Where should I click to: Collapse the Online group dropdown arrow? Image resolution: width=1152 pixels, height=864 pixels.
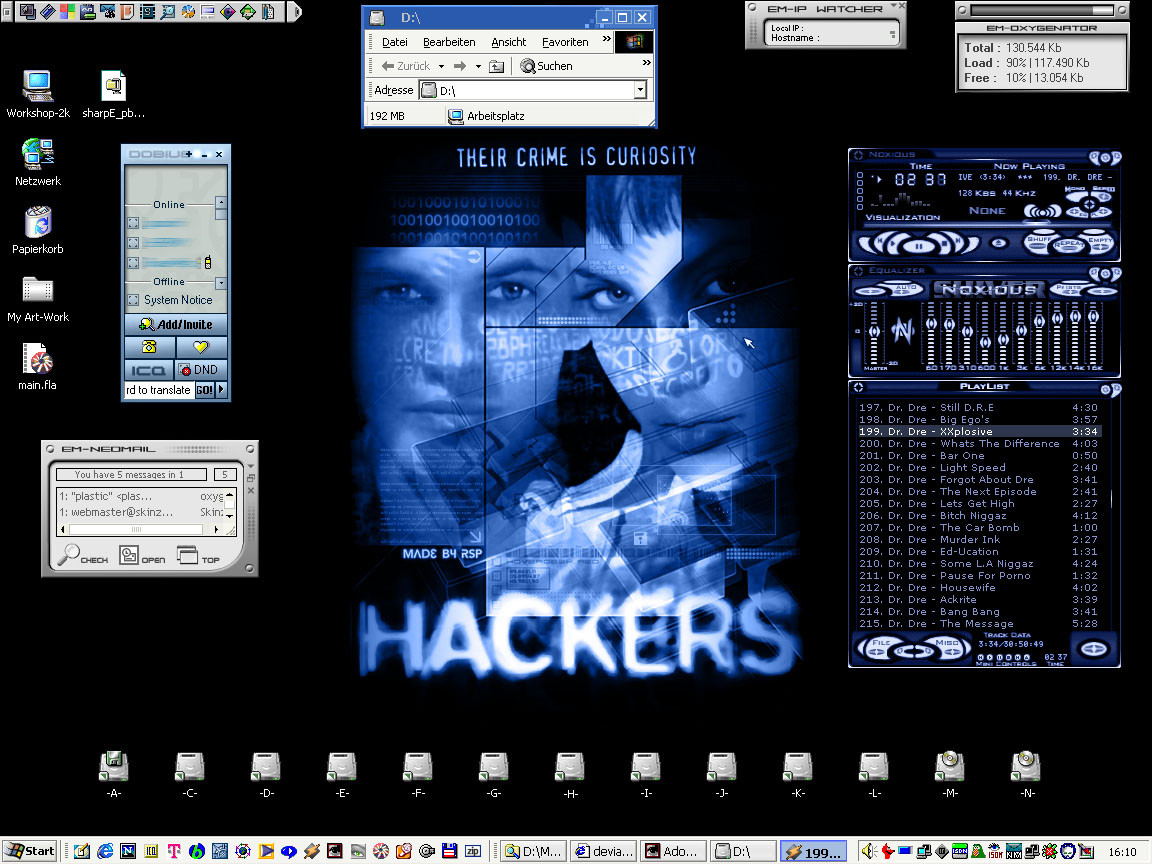pos(220,202)
